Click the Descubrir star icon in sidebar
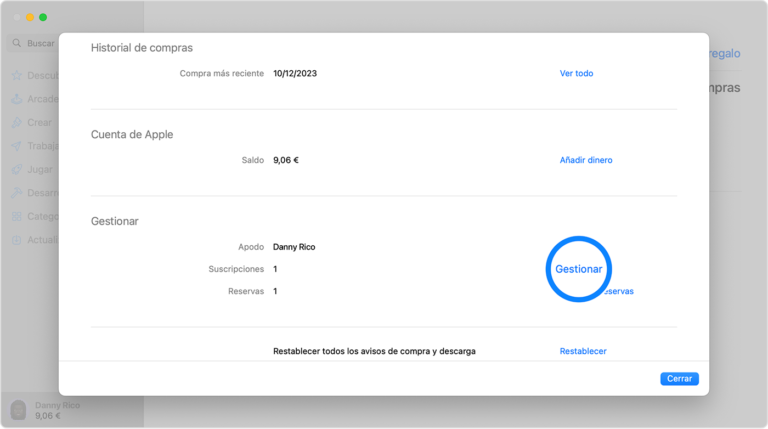 17,75
